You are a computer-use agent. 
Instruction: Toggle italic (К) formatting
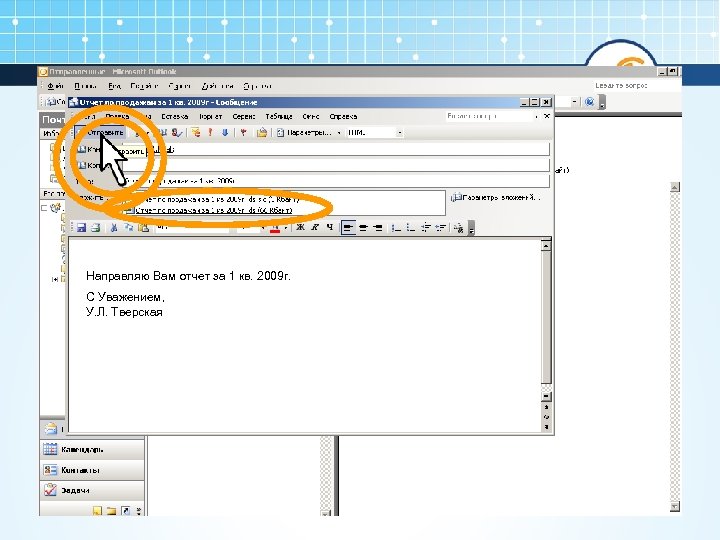pyautogui.click(x=315, y=227)
